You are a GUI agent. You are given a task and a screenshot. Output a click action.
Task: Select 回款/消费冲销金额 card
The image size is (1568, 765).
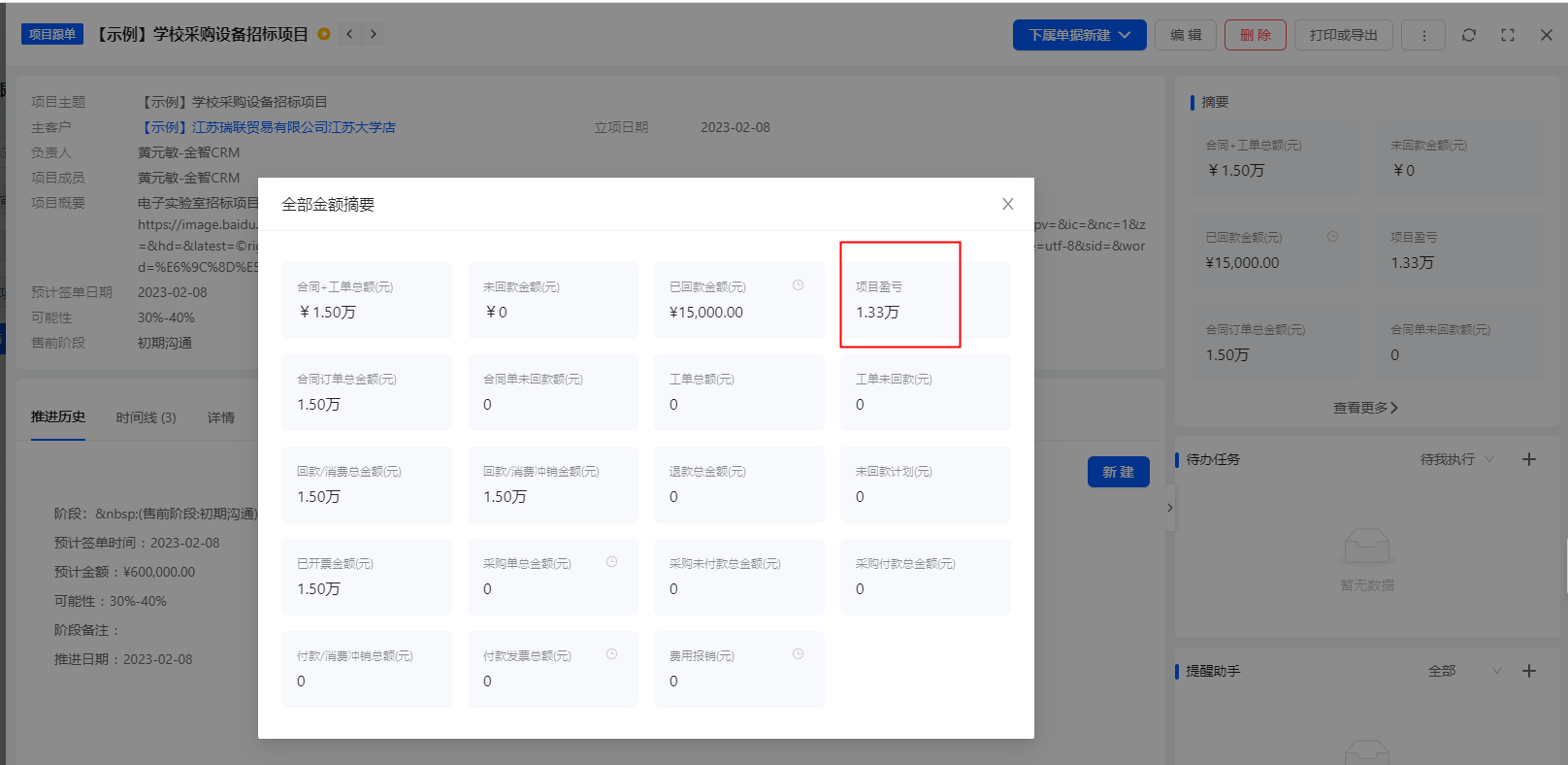[x=553, y=484]
